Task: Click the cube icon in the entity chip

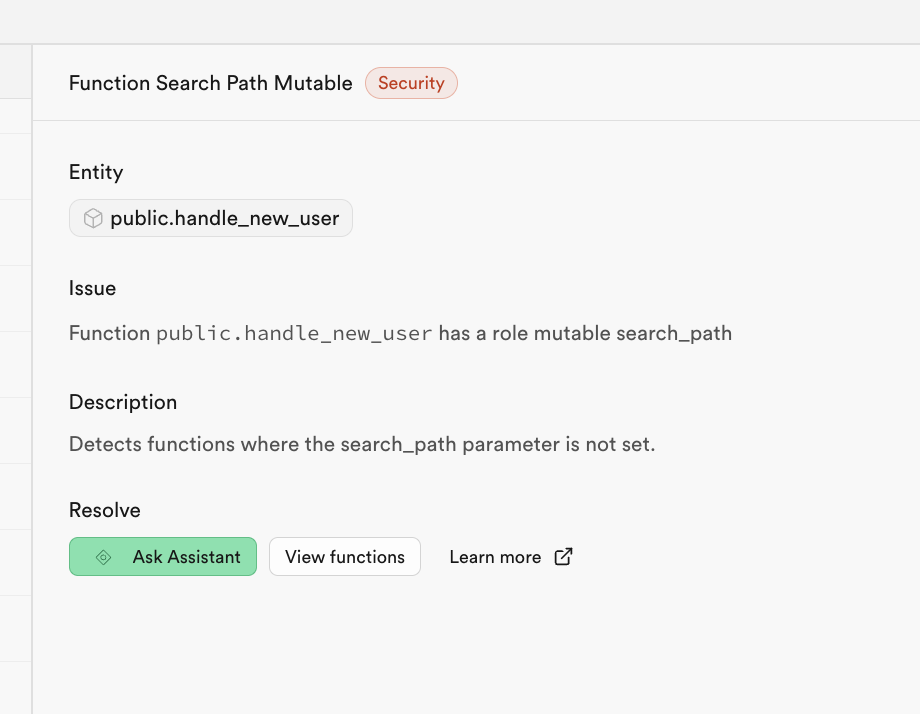Action: 93,218
